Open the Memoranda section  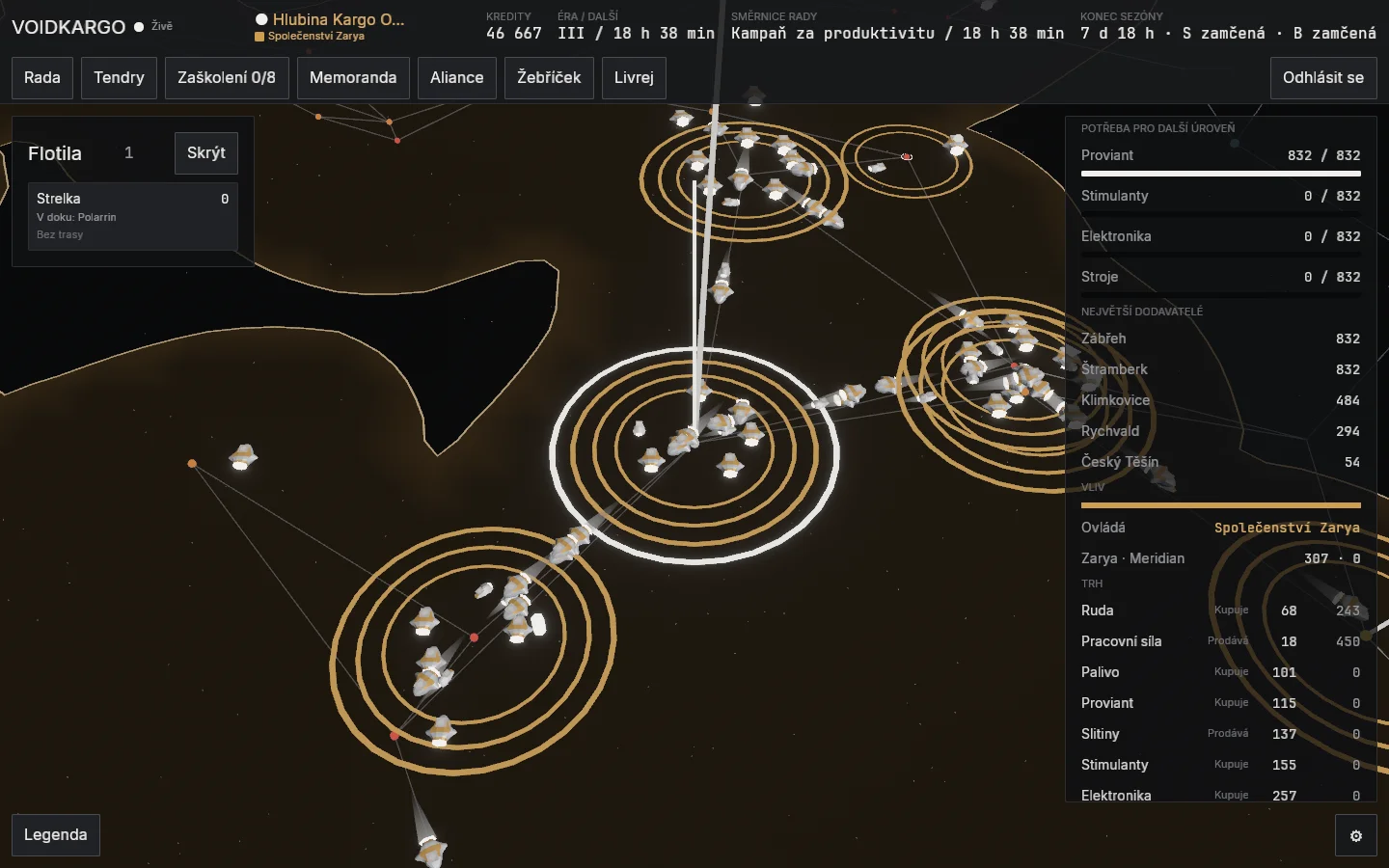[353, 78]
